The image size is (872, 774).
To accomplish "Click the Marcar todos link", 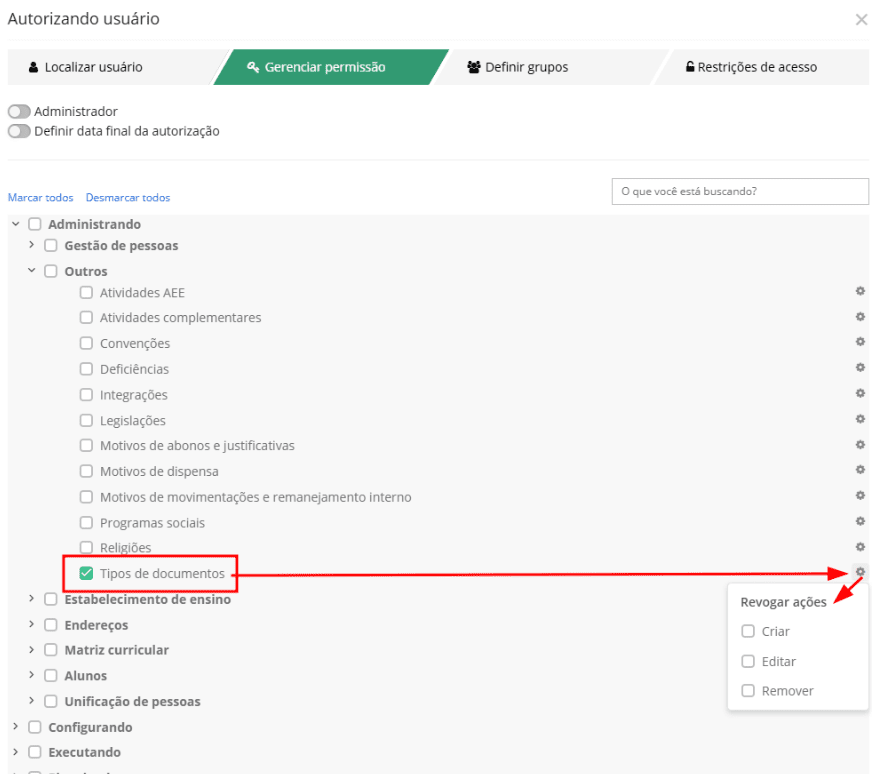I will click(x=41, y=198).
